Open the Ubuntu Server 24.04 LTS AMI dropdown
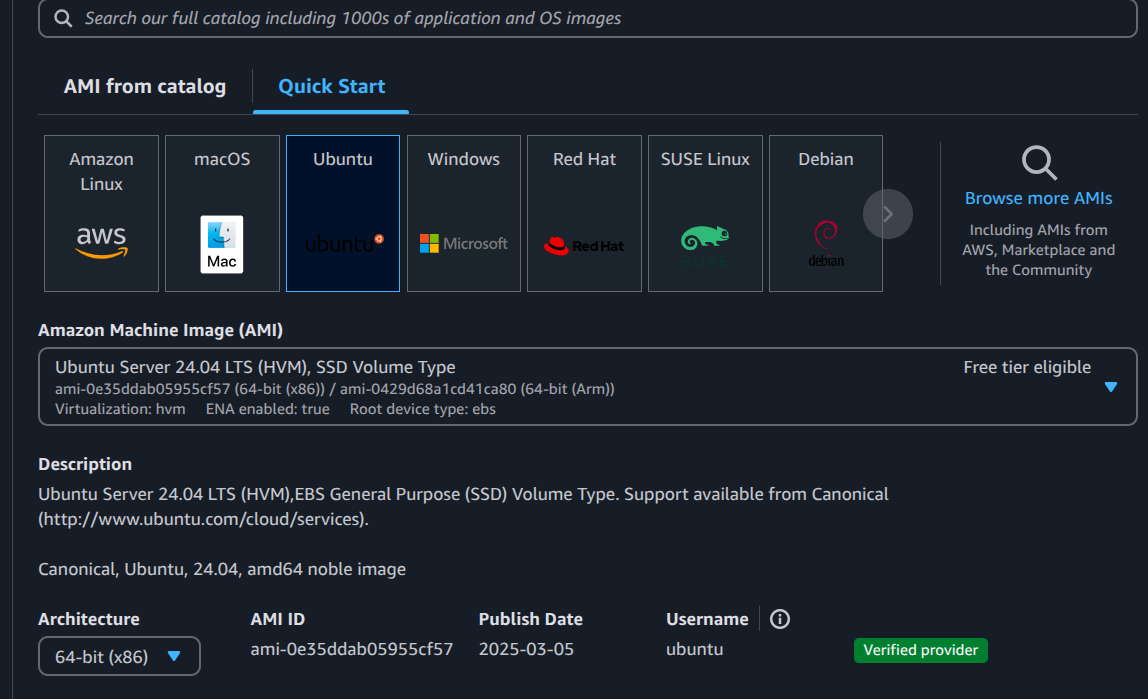Viewport: 1148px width, 699px height. click(x=587, y=386)
